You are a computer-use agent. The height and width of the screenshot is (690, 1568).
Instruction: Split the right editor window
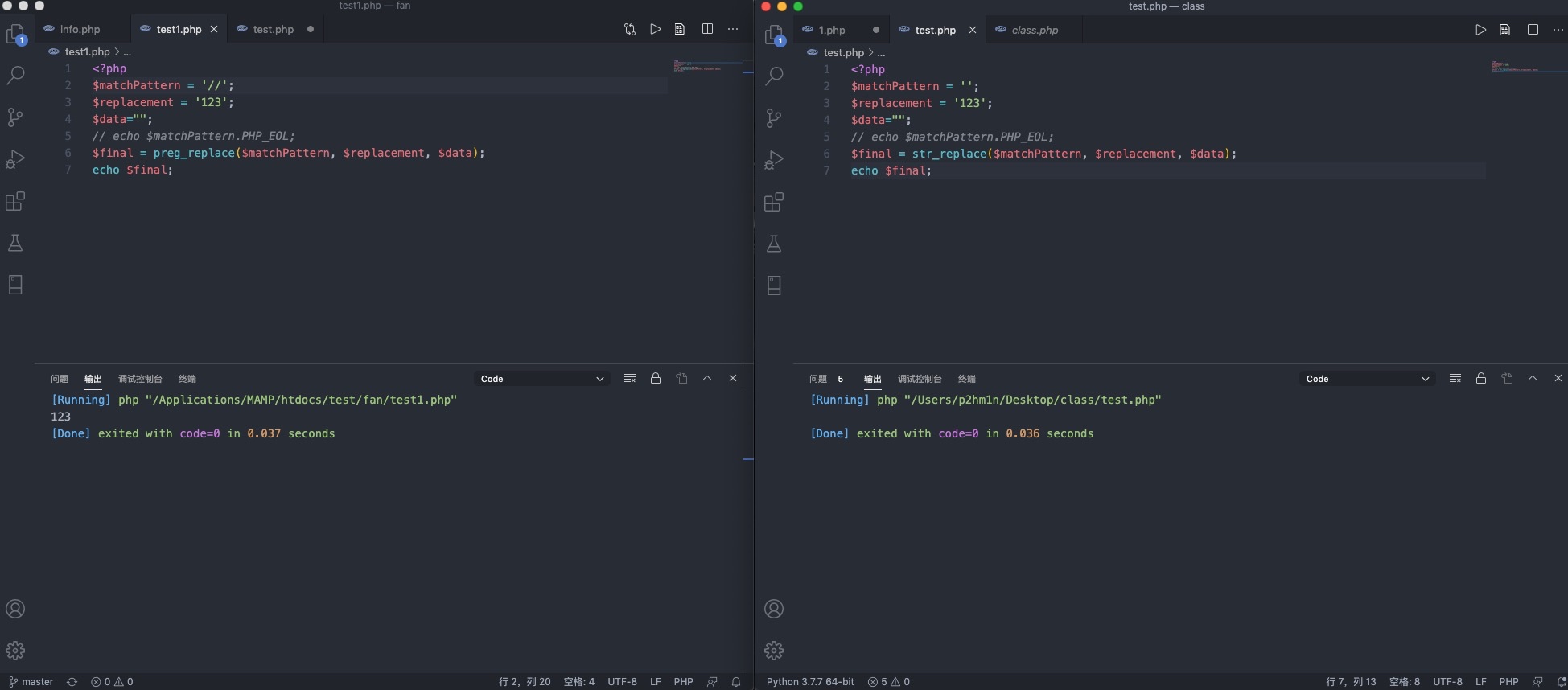[x=1533, y=30]
